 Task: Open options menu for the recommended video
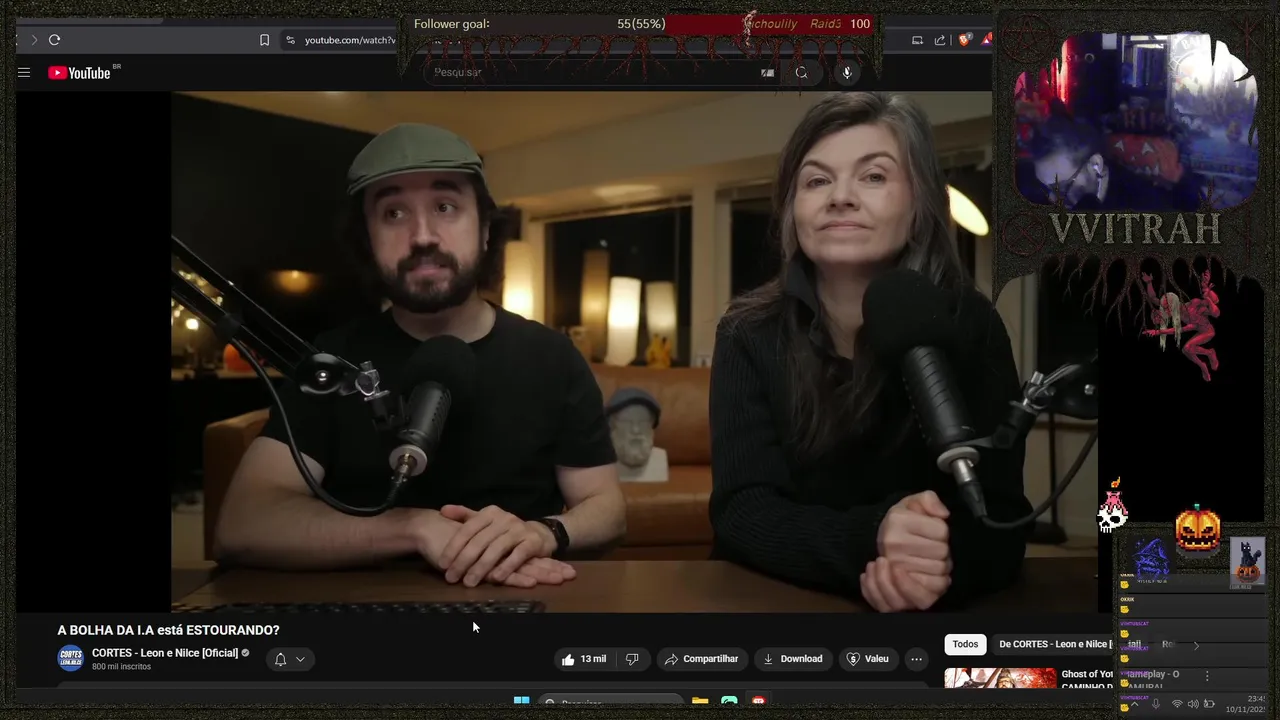click(1207, 676)
